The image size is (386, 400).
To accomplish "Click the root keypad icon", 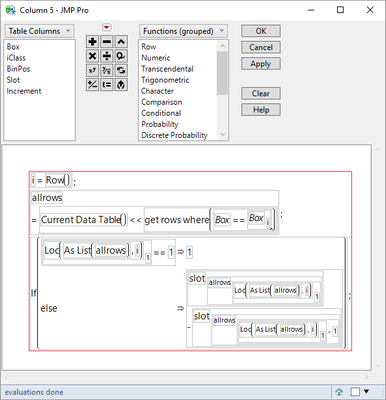I will [107, 70].
